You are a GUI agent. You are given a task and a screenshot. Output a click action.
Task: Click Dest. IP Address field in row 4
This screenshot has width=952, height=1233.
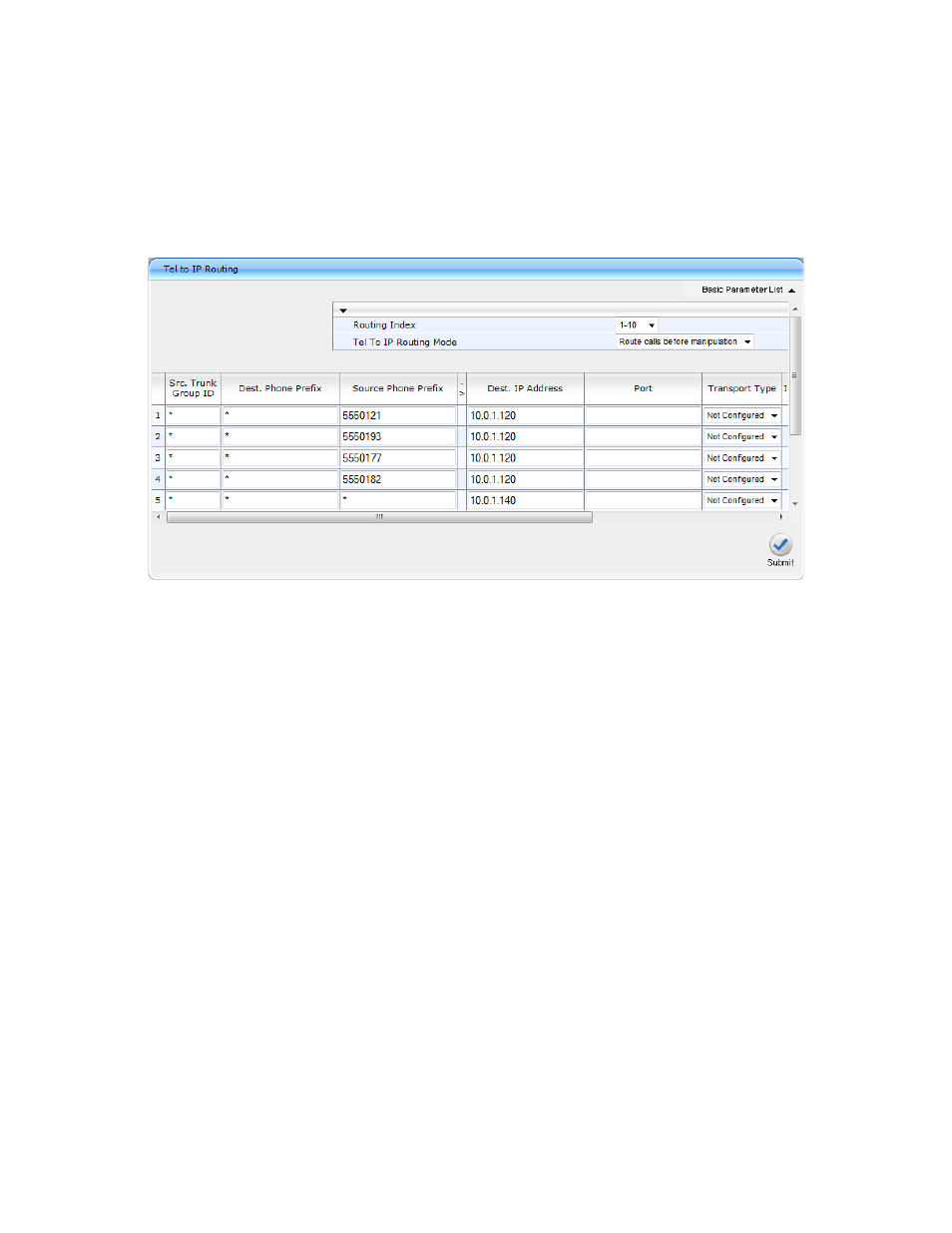coord(526,479)
